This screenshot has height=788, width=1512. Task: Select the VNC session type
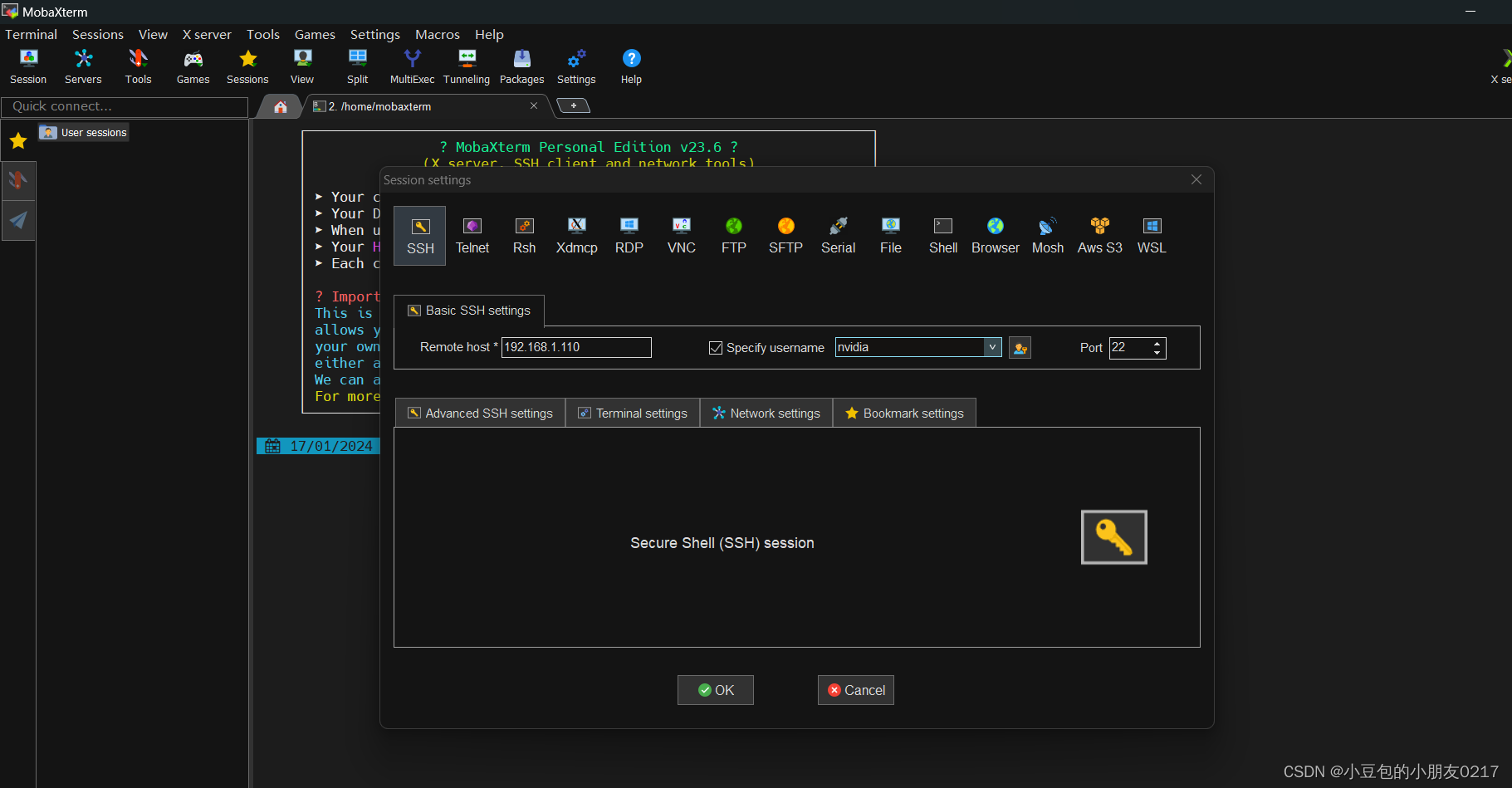682,236
